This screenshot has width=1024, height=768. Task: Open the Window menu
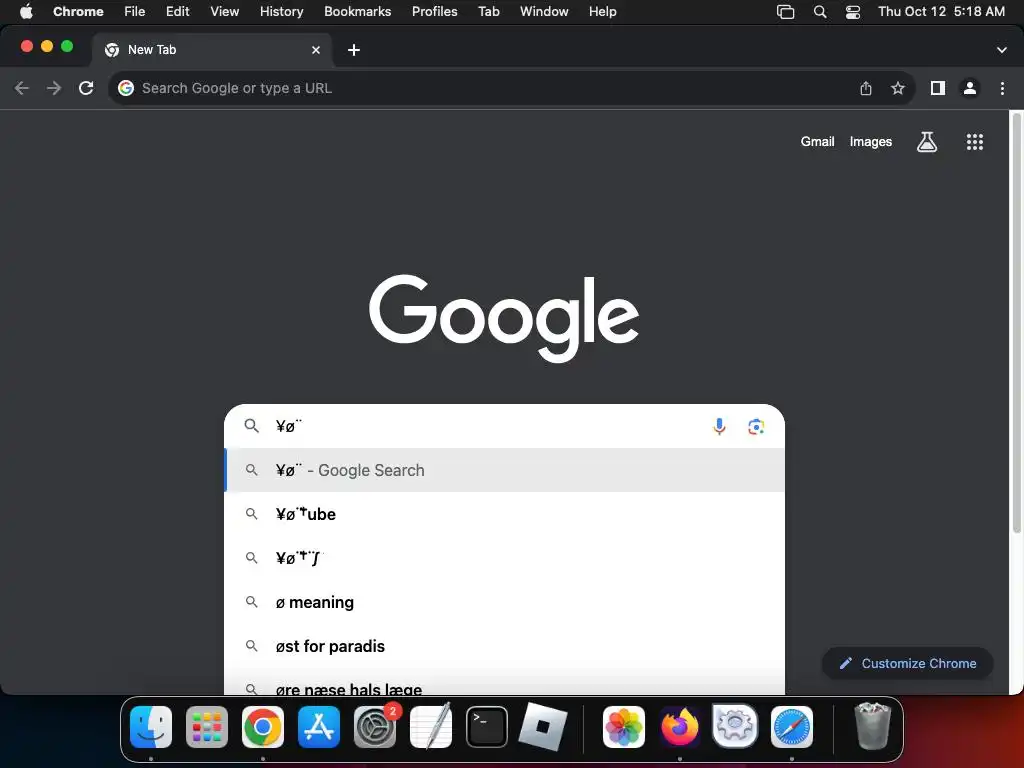544,11
